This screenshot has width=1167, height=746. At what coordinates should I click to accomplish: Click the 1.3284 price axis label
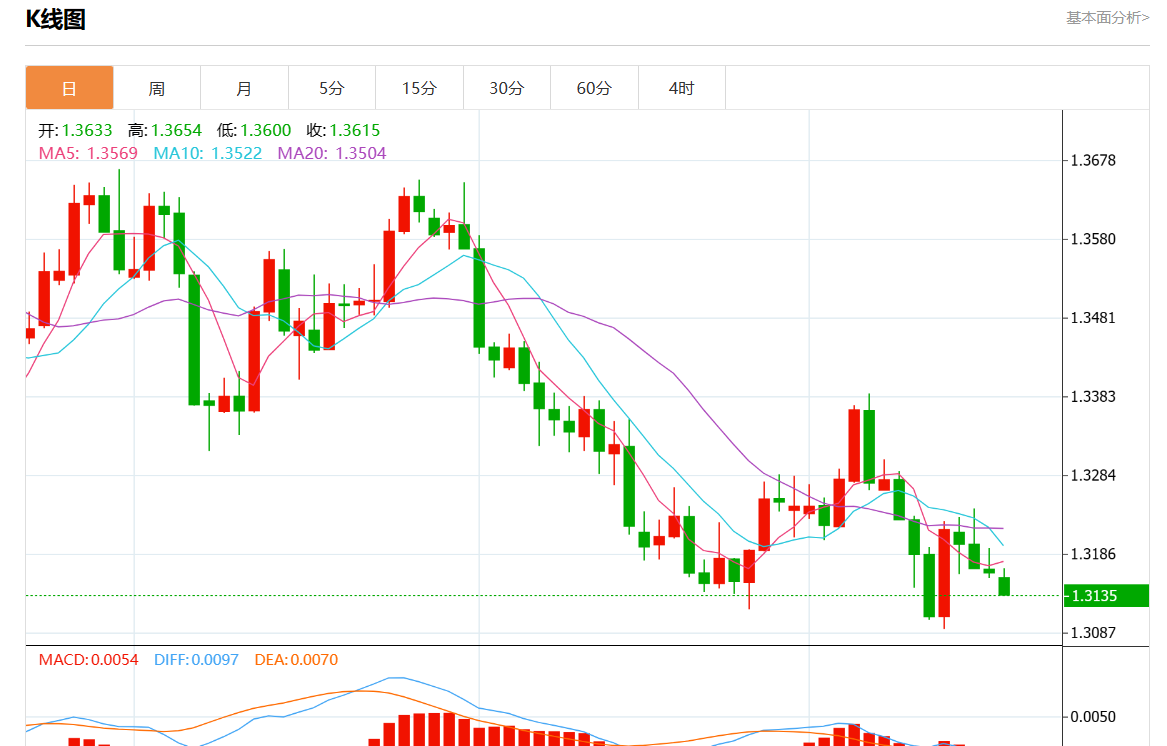pos(1093,475)
